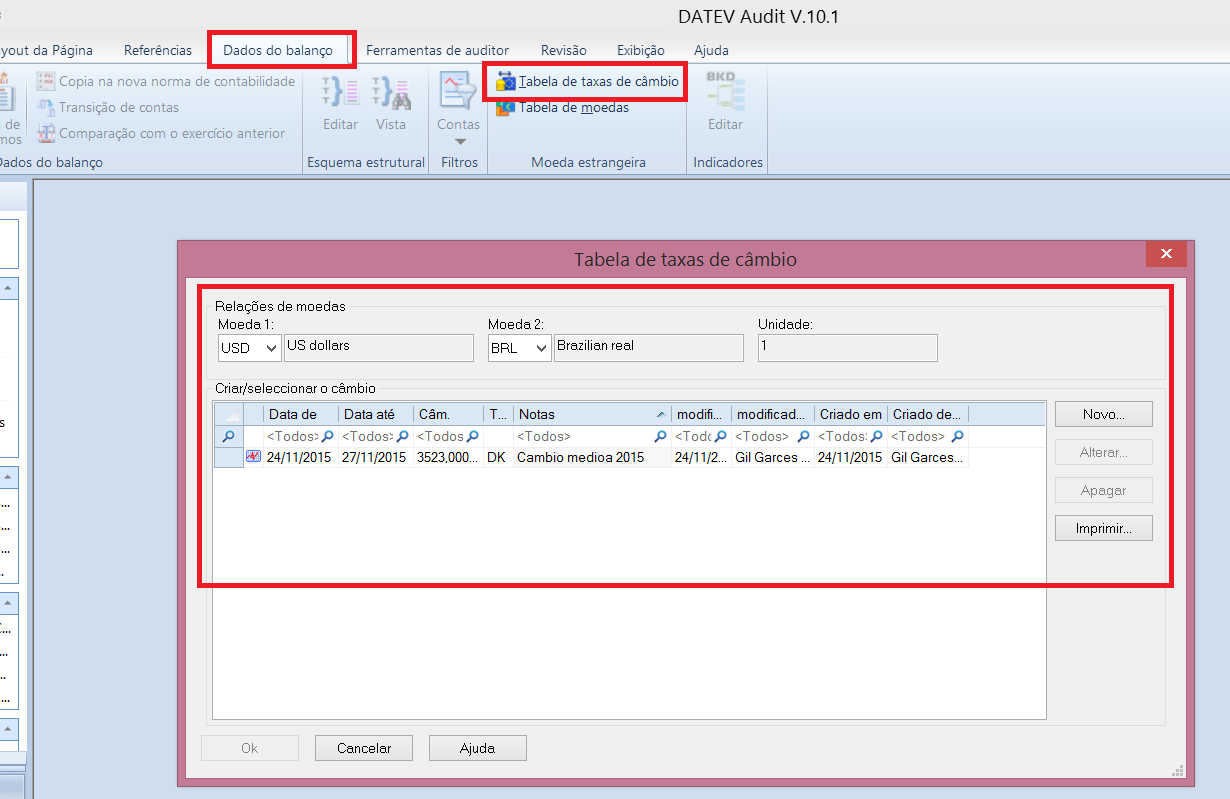Open the Referências tab
Image resolution: width=1230 pixels, height=799 pixels.
[x=158, y=50]
